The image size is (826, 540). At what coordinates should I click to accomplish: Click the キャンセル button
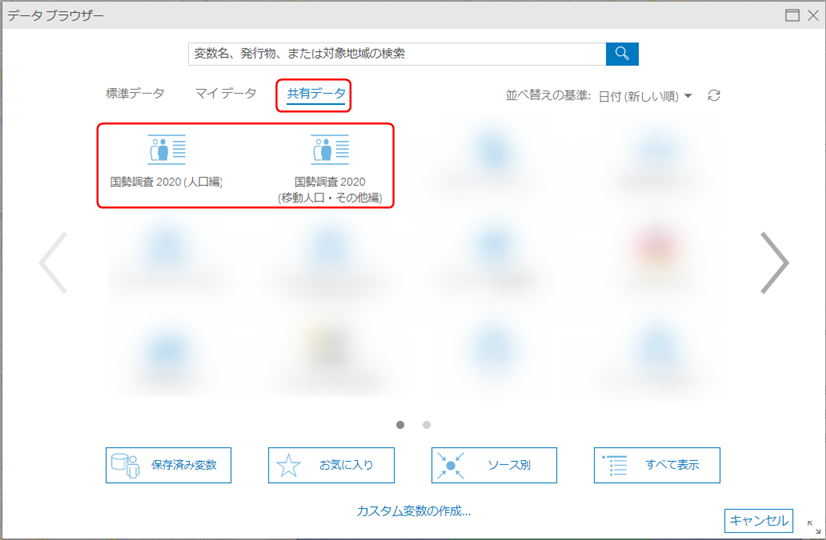coord(759,521)
